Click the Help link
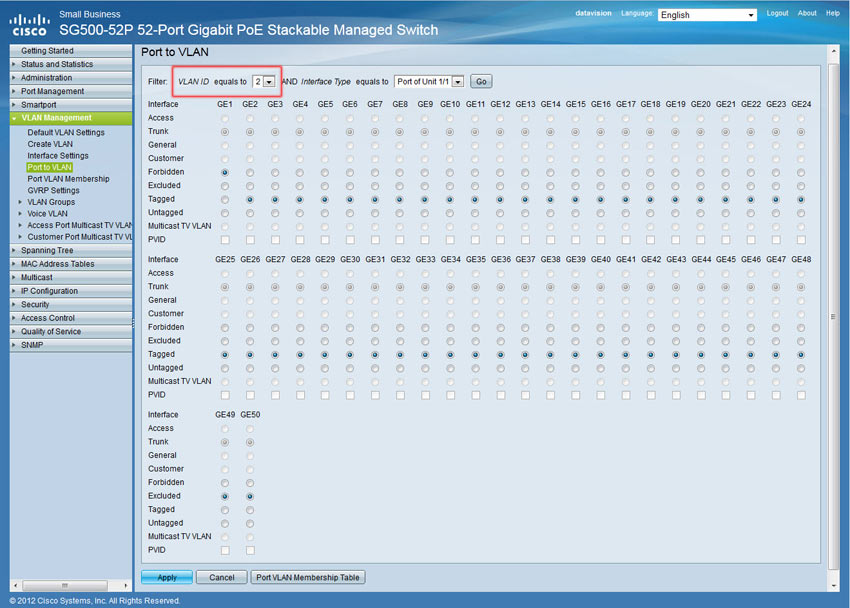This screenshot has height=608, width=850. 833,13
